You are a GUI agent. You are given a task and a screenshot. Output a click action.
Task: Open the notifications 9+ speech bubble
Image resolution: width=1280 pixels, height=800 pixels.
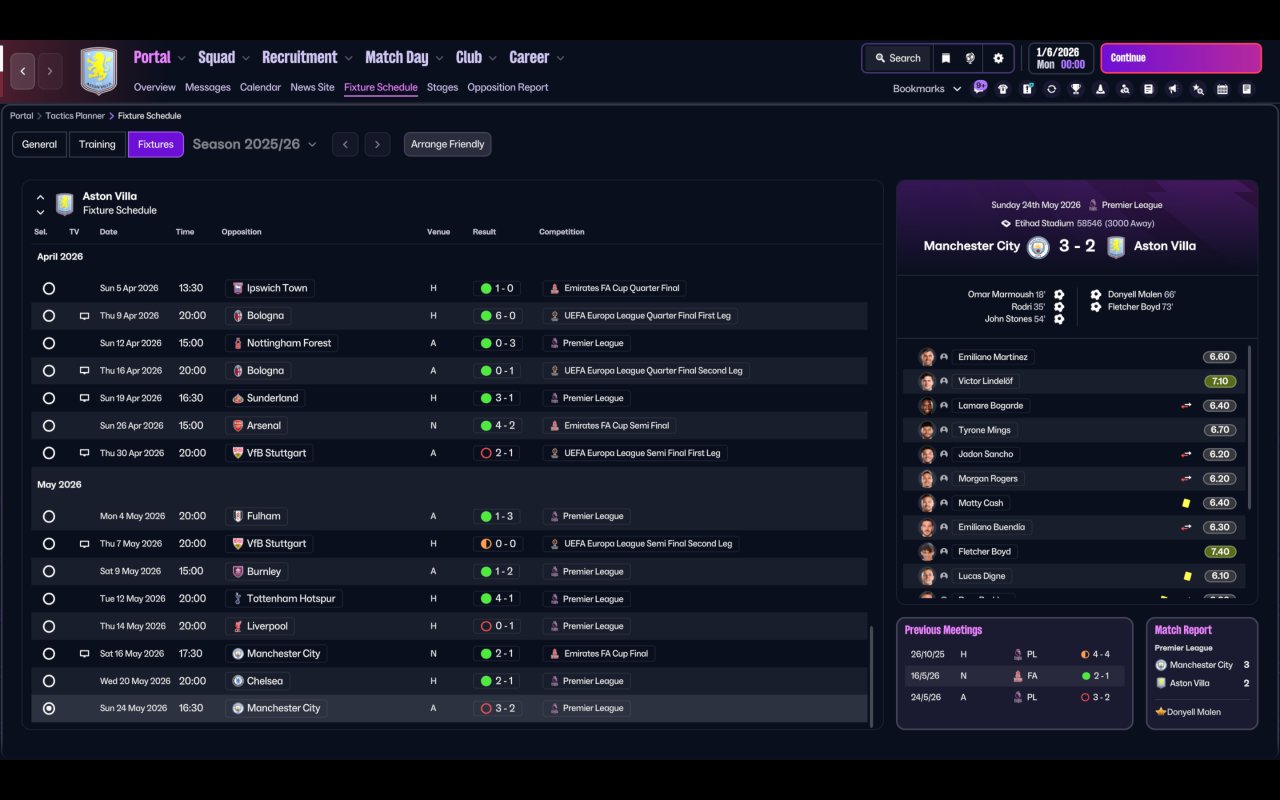click(x=980, y=87)
